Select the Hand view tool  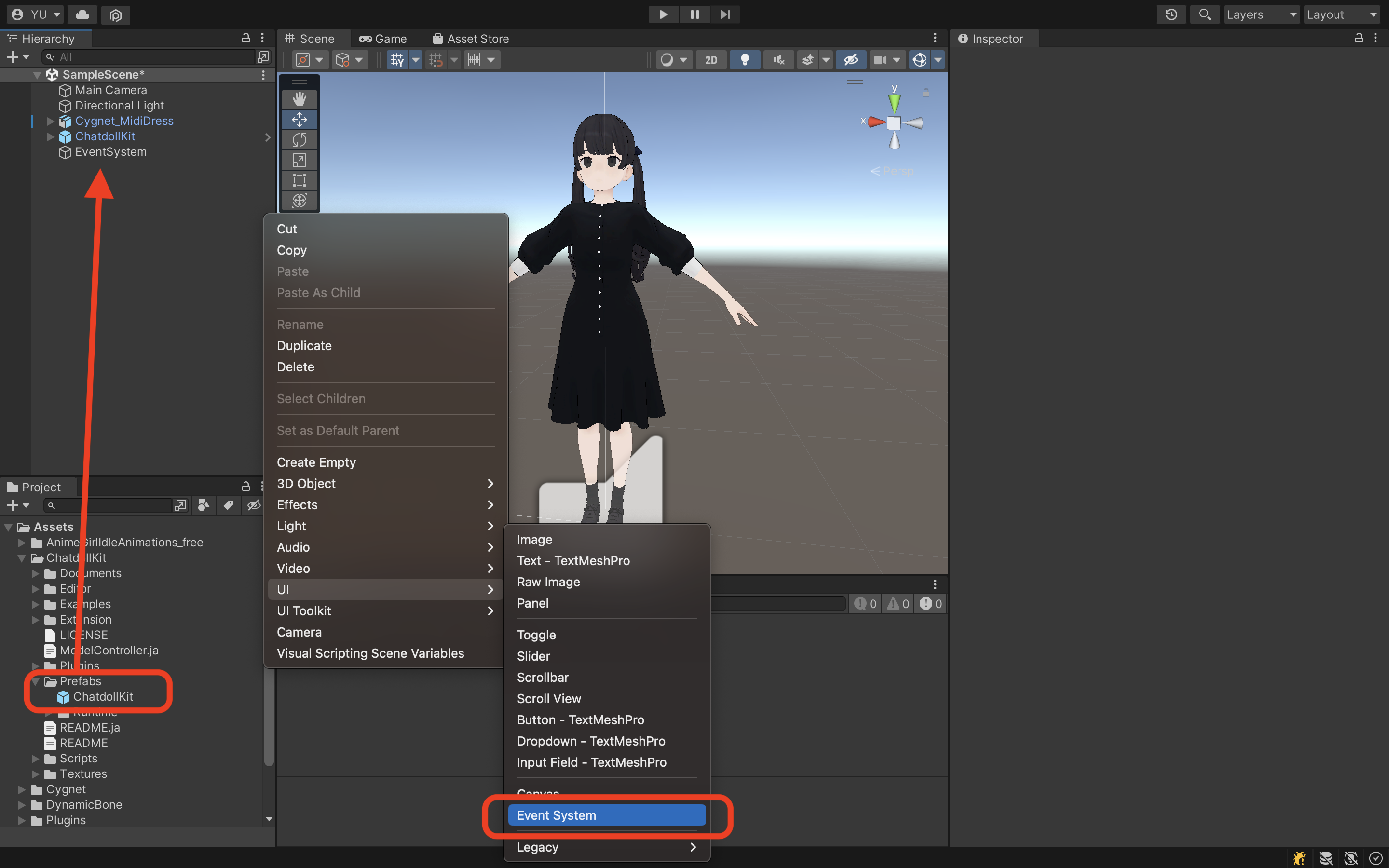(x=299, y=99)
